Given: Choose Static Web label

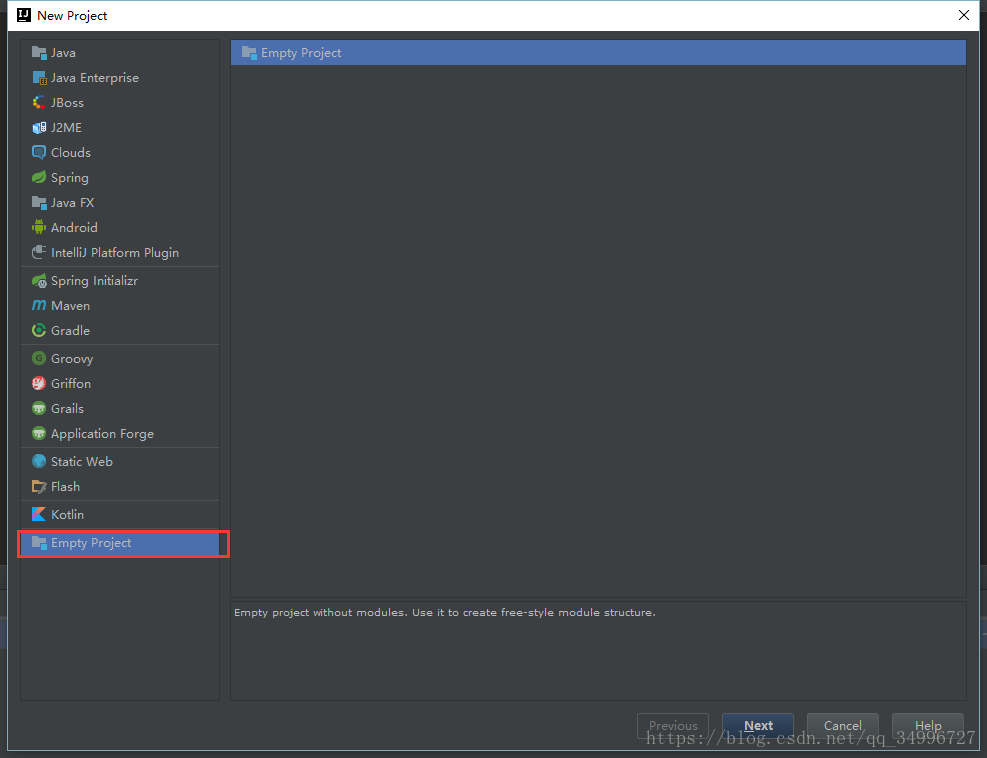Looking at the screenshot, I should click(82, 461).
